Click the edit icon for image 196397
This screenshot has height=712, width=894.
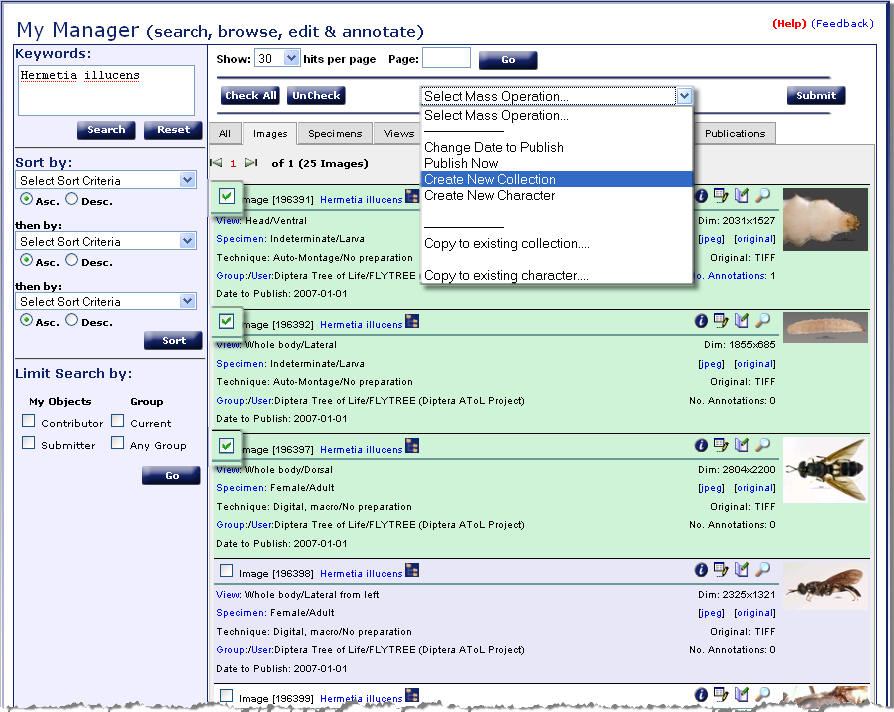click(721, 446)
